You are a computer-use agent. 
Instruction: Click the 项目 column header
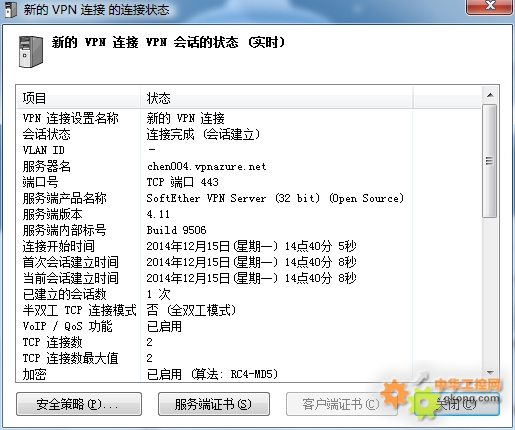tap(79, 98)
